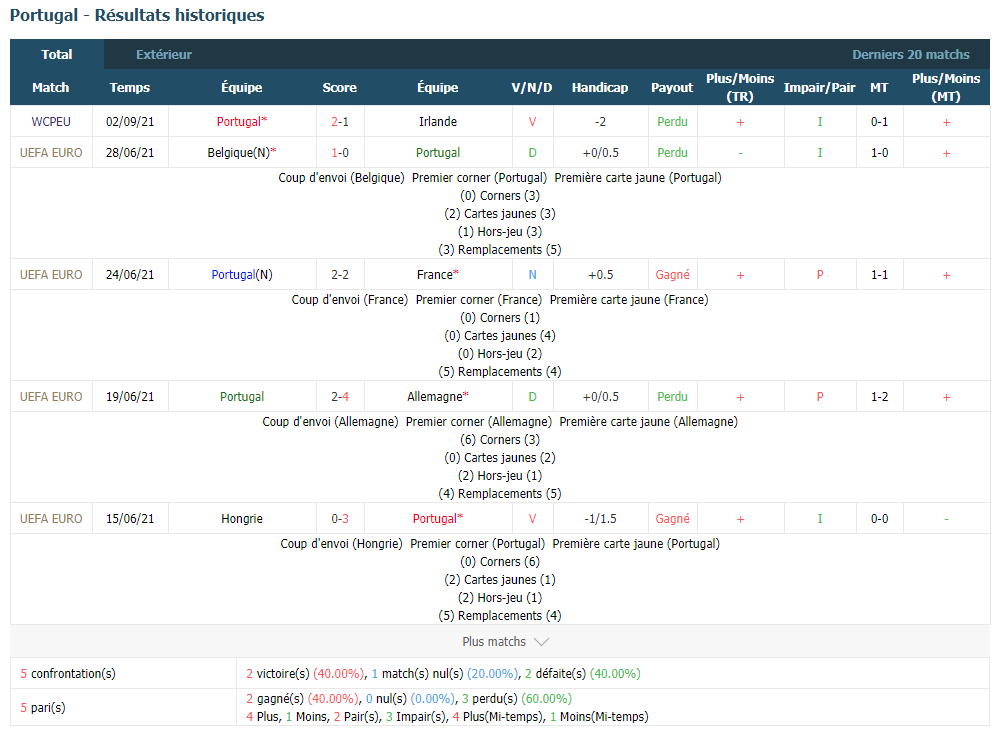The width and height of the screenshot is (999, 736).
Task: Click Perdu payout in the Irlande row
Action: (672, 121)
